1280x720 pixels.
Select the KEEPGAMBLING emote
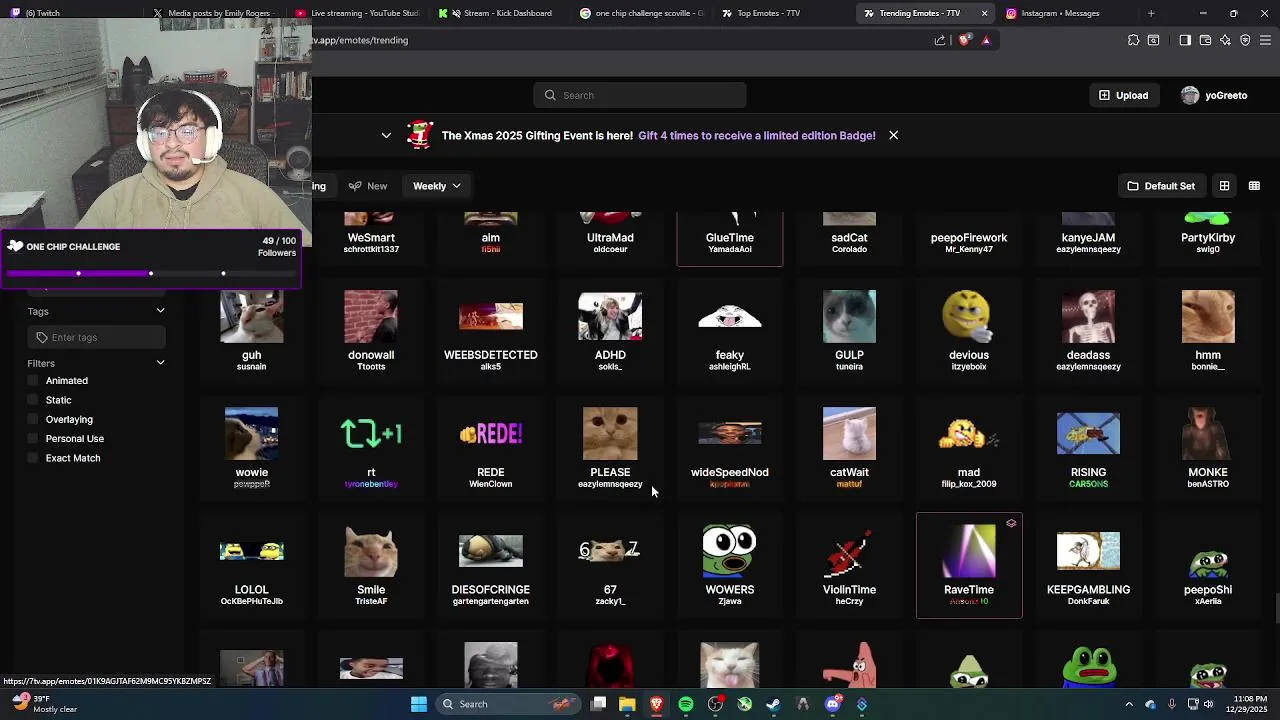coord(1088,565)
